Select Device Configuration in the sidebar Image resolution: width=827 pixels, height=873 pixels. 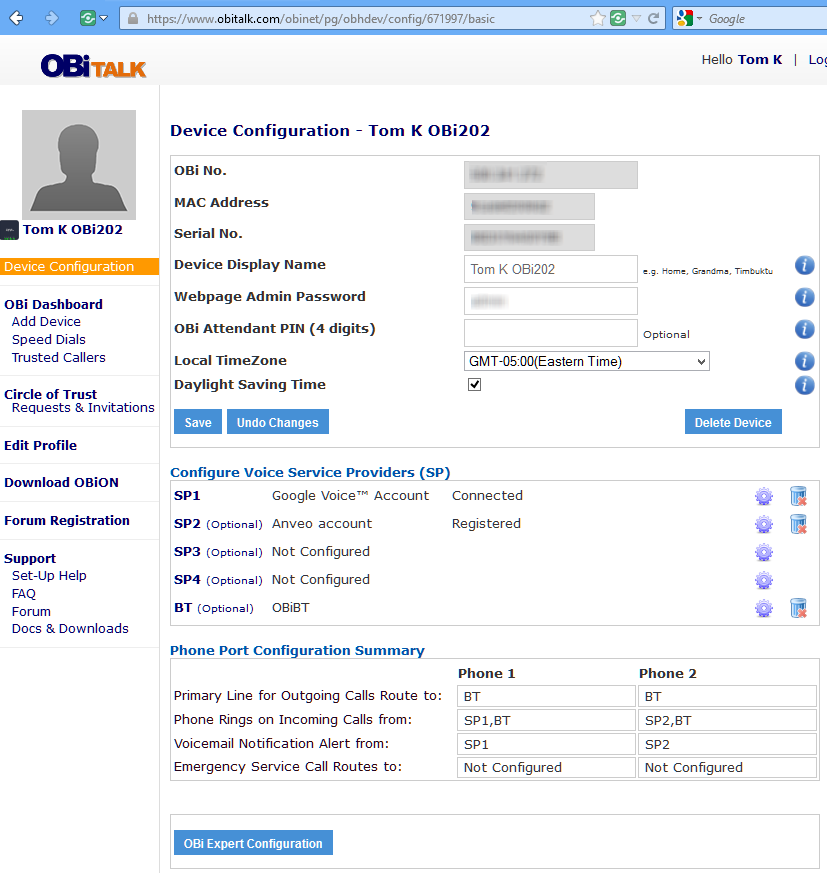[69, 267]
